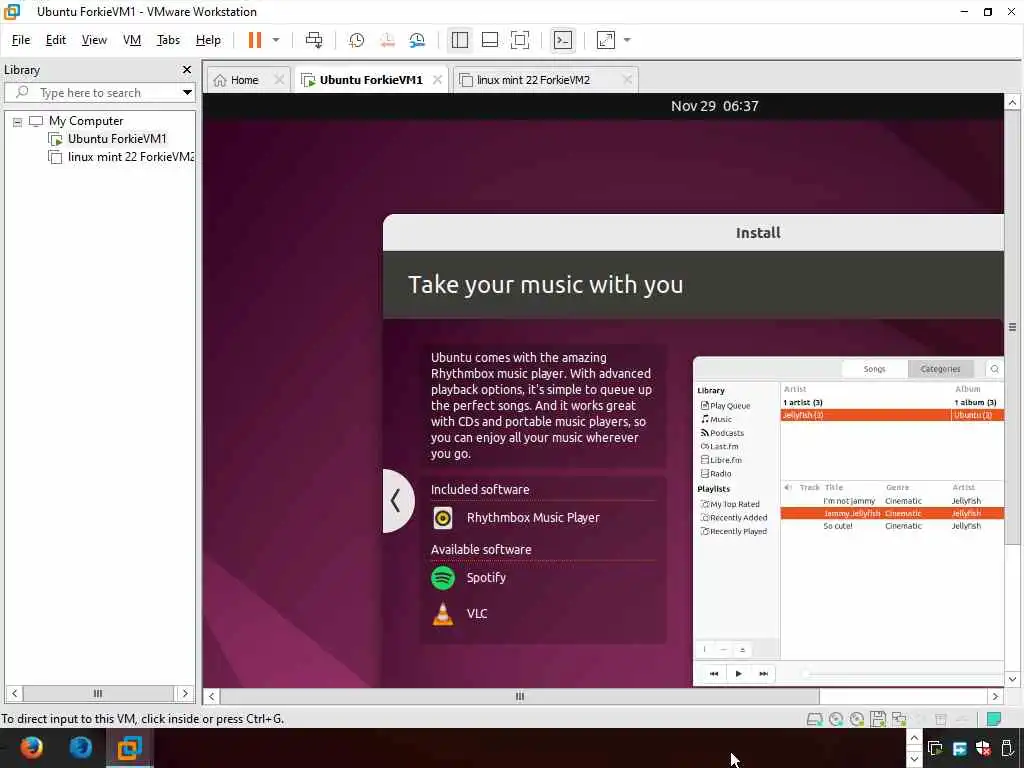
Task: Collapse the My Computer tree node
Action: point(18,121)
